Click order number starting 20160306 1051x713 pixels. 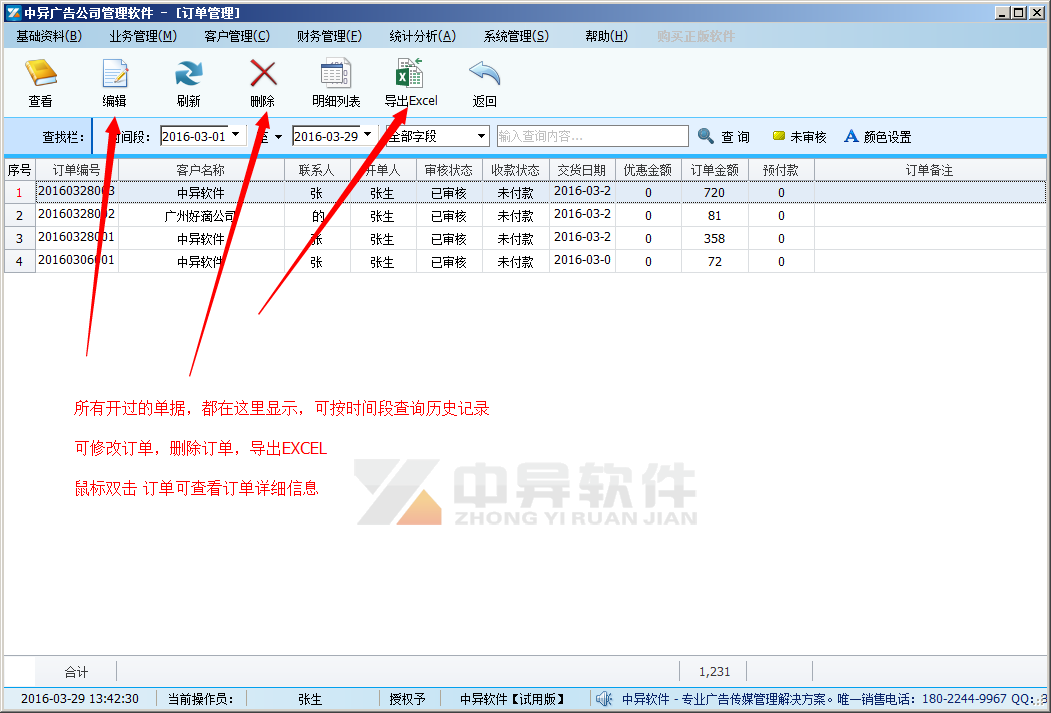click(76, 261)
